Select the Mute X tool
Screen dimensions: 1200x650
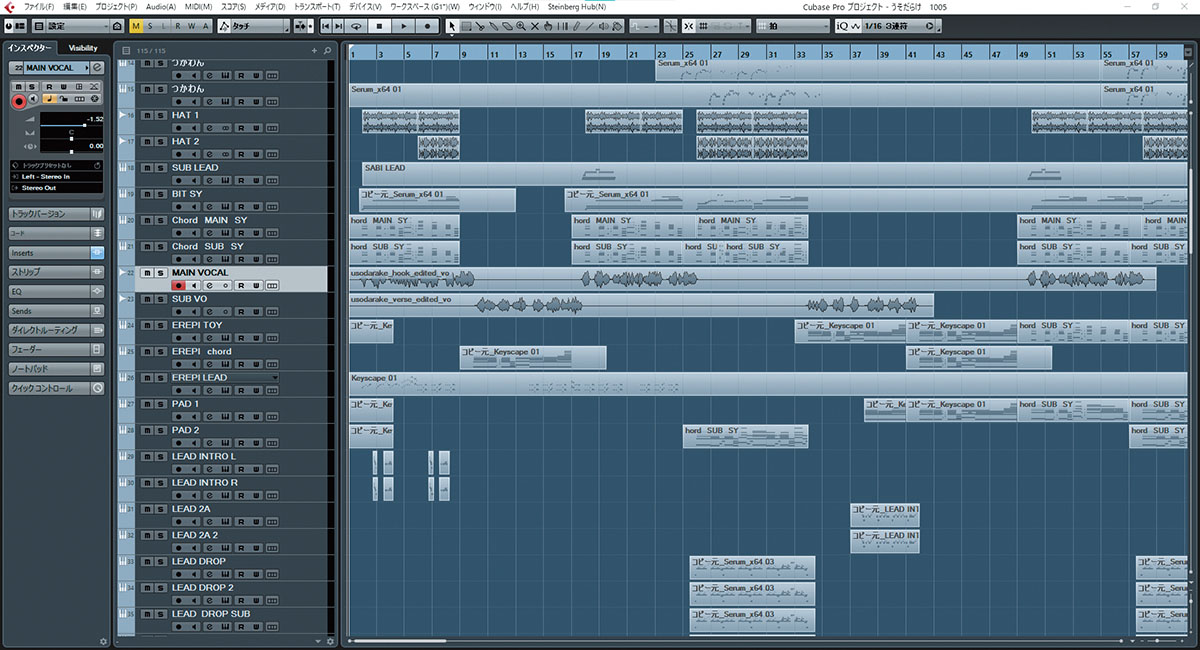pyautogui.click(x=535, y=25)
